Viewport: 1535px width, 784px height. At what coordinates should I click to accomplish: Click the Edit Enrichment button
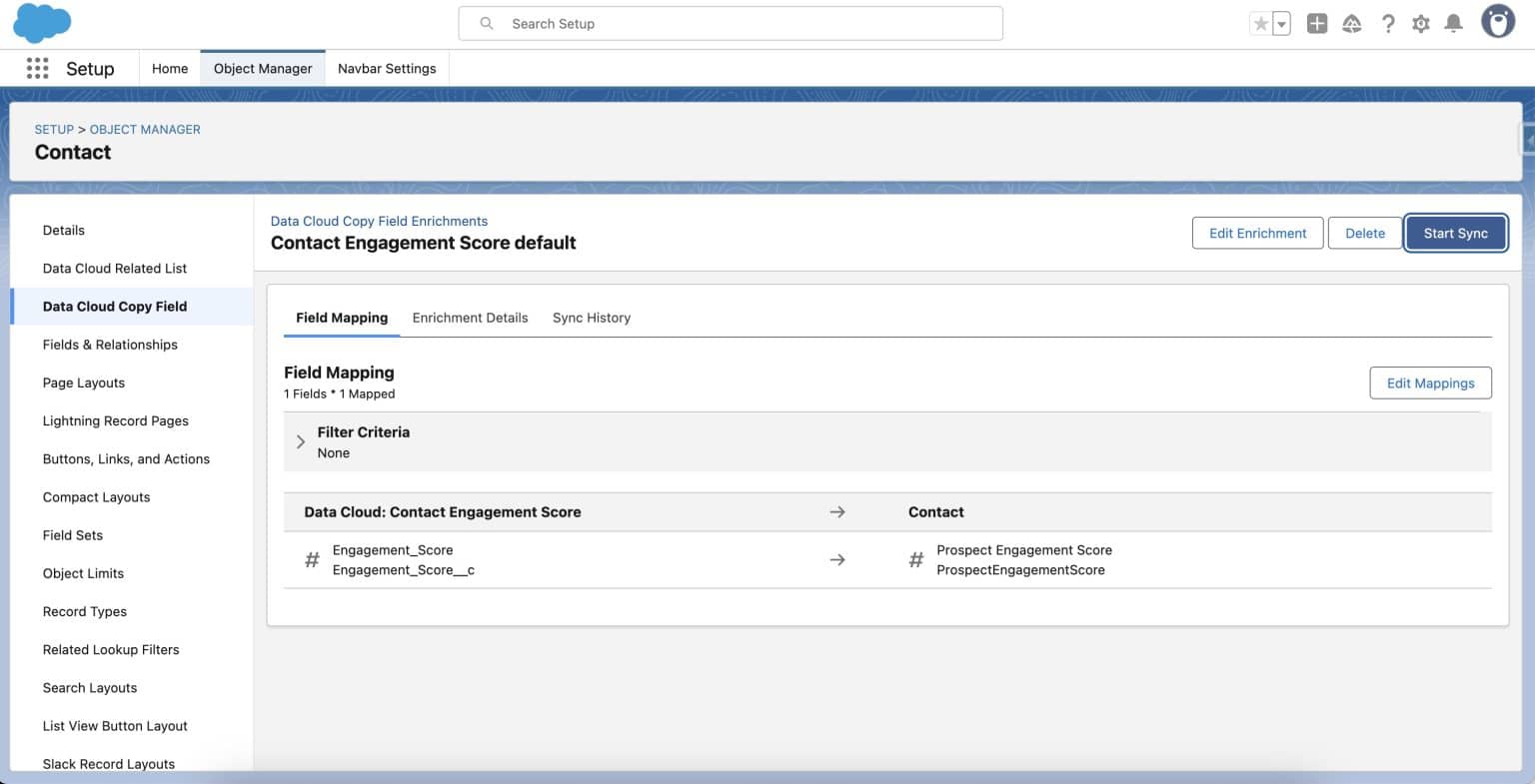(x=1257, y=233)
